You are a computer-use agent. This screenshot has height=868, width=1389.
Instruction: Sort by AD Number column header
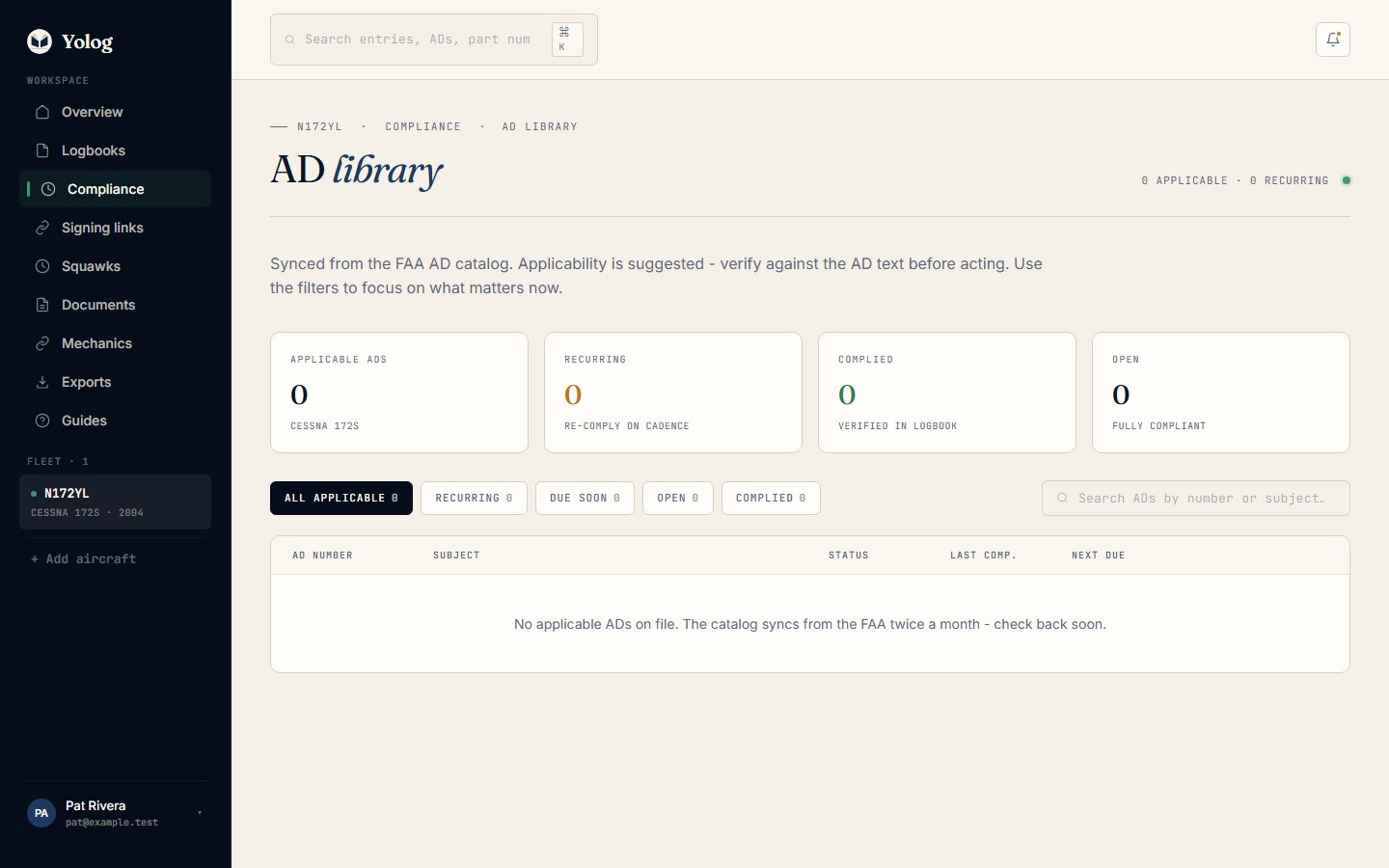point(322,556)
